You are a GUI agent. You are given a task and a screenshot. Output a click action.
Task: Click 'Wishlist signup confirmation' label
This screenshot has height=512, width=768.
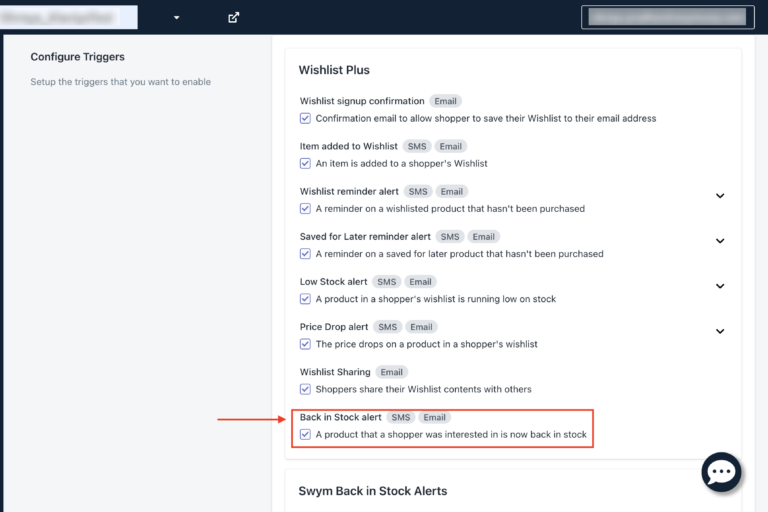[362, 101]
